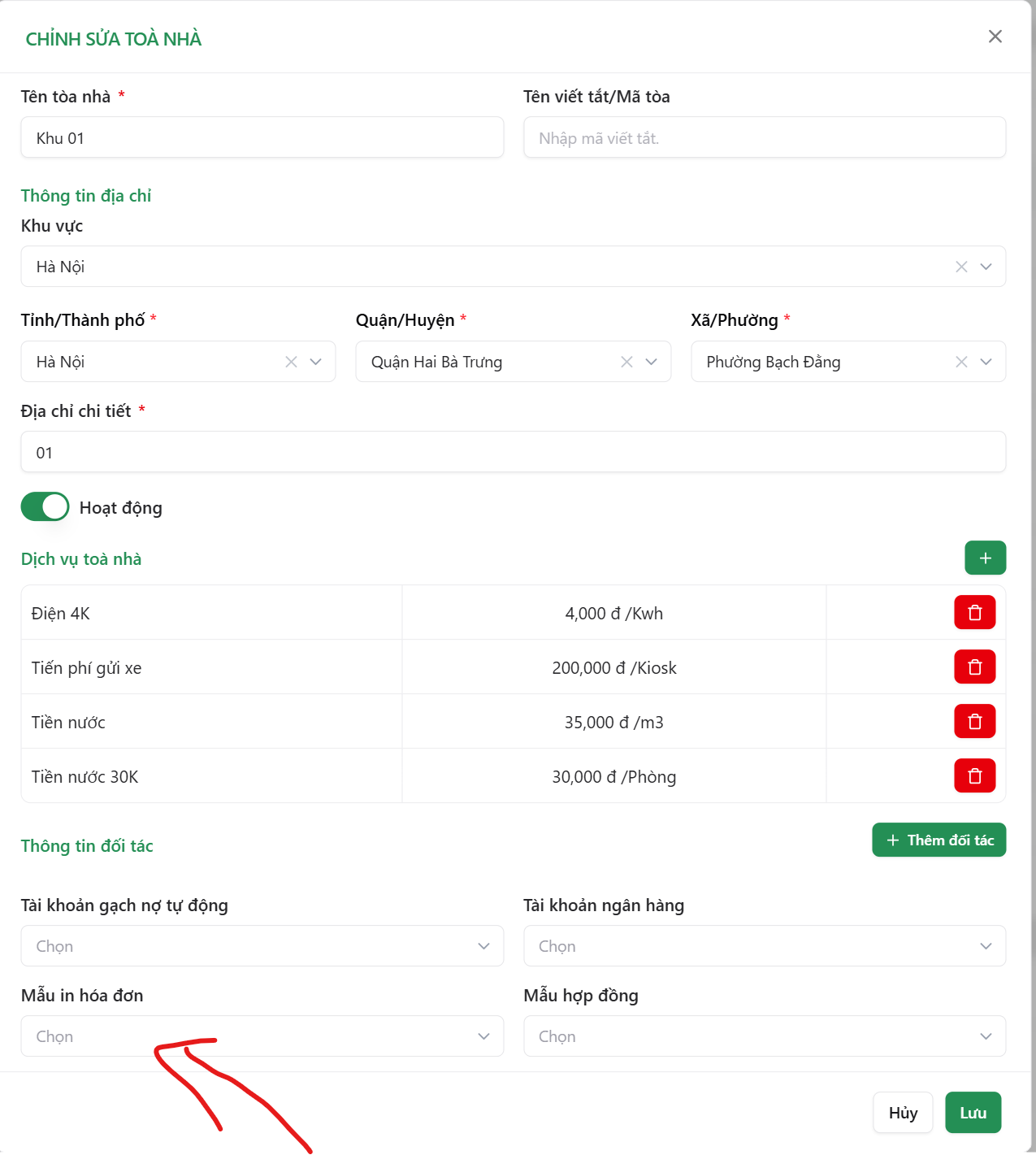Clear the Quận/Huyện selection
This screenshot has height=1155, width=1036.
pyautogui.click(x=626, y=362)
